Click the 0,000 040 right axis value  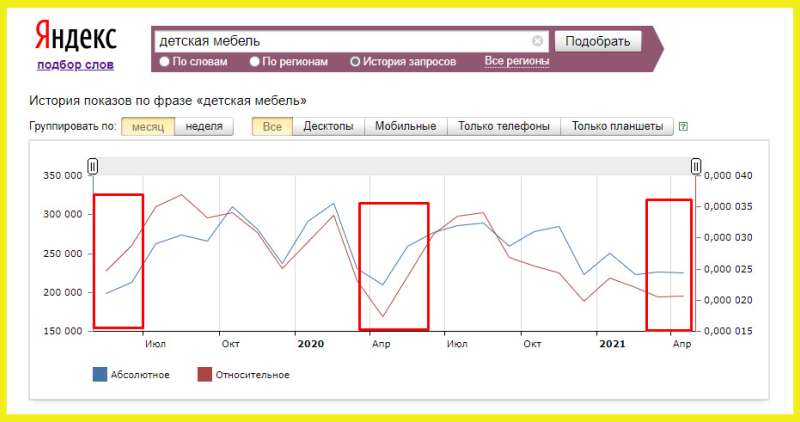point(729,176)
